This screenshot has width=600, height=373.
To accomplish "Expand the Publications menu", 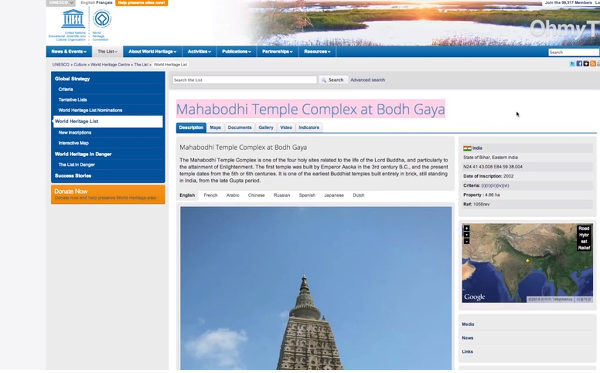I will [x=236, y=51].
